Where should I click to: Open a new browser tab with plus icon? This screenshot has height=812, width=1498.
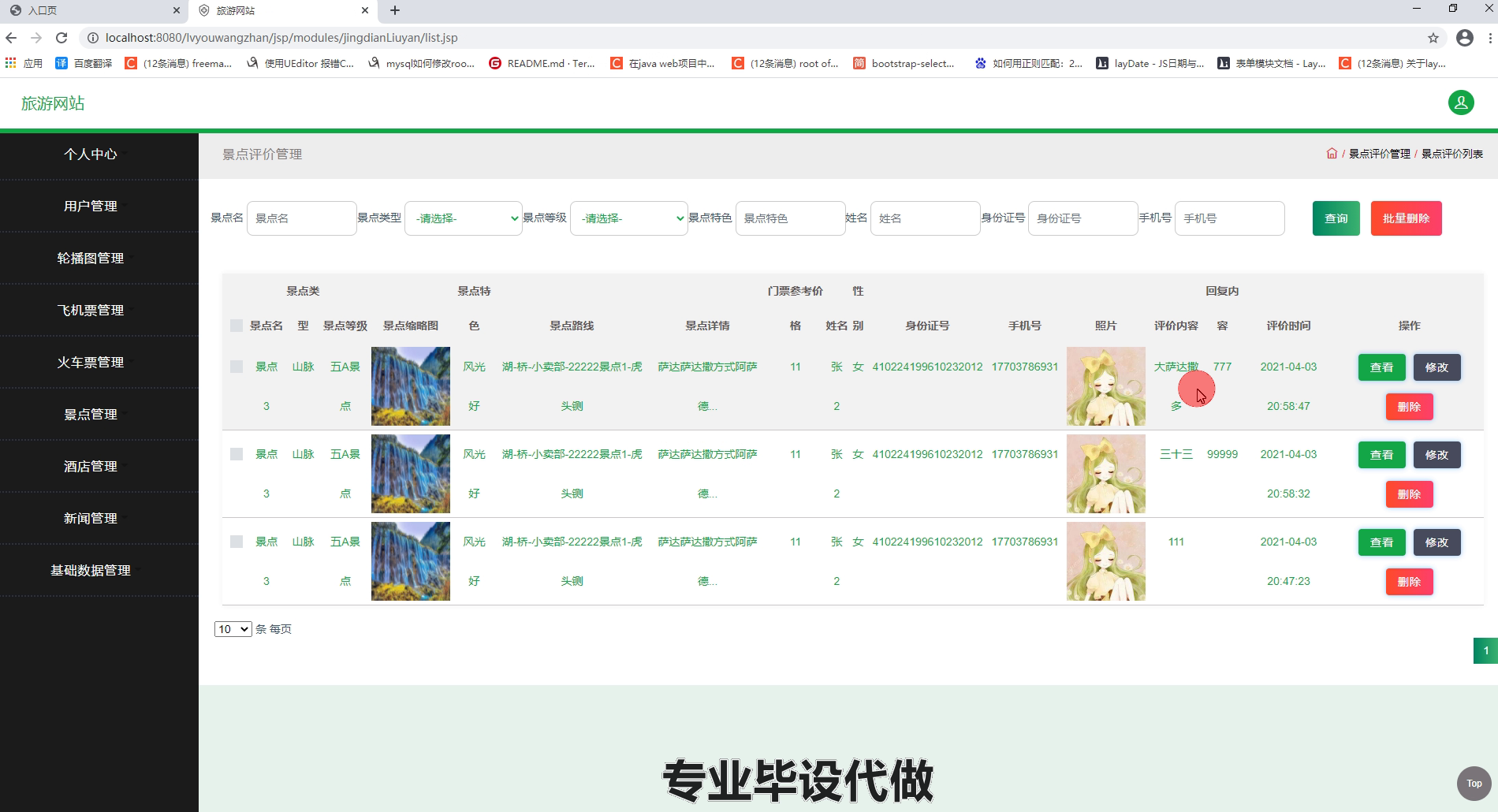(395, 10)
